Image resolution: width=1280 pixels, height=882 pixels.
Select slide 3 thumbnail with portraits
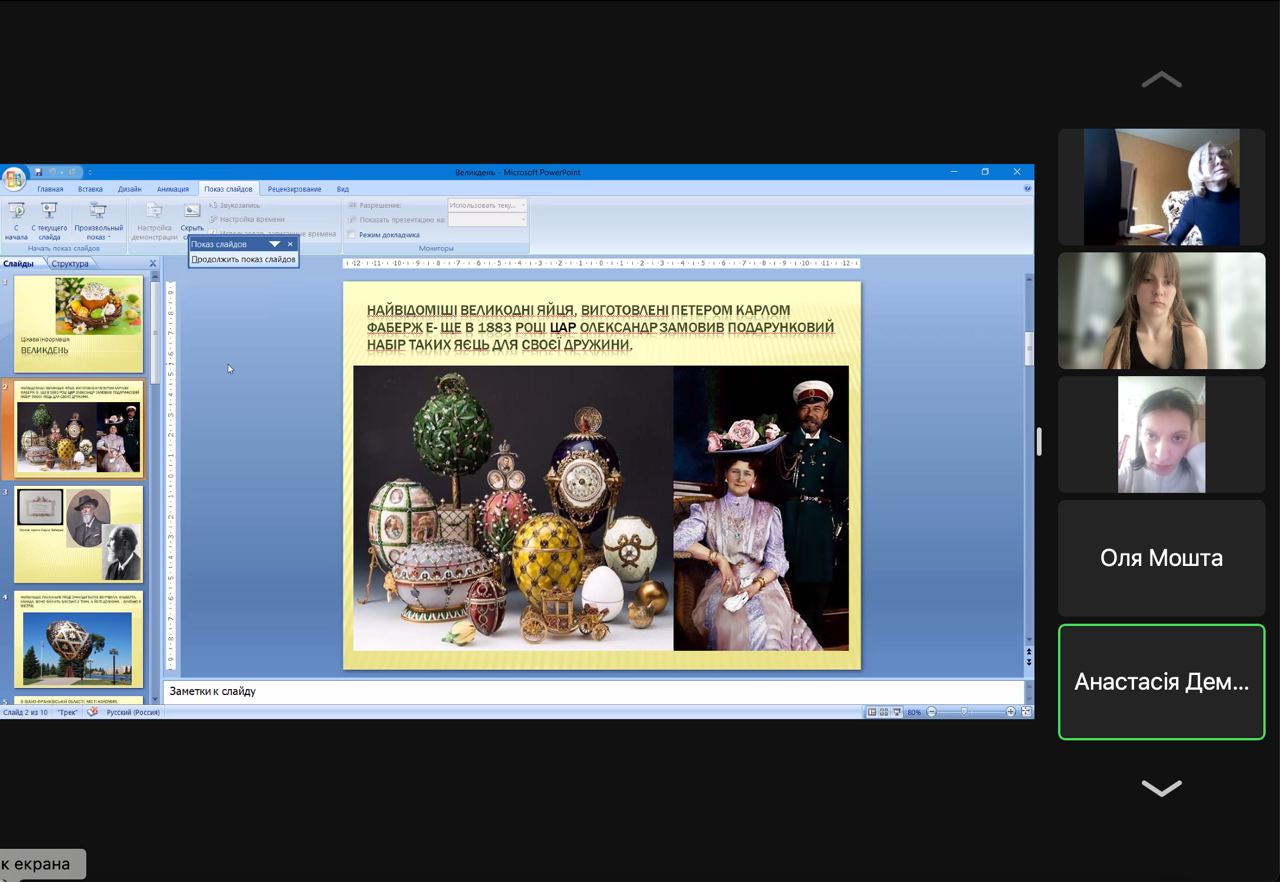pos(78,535)
